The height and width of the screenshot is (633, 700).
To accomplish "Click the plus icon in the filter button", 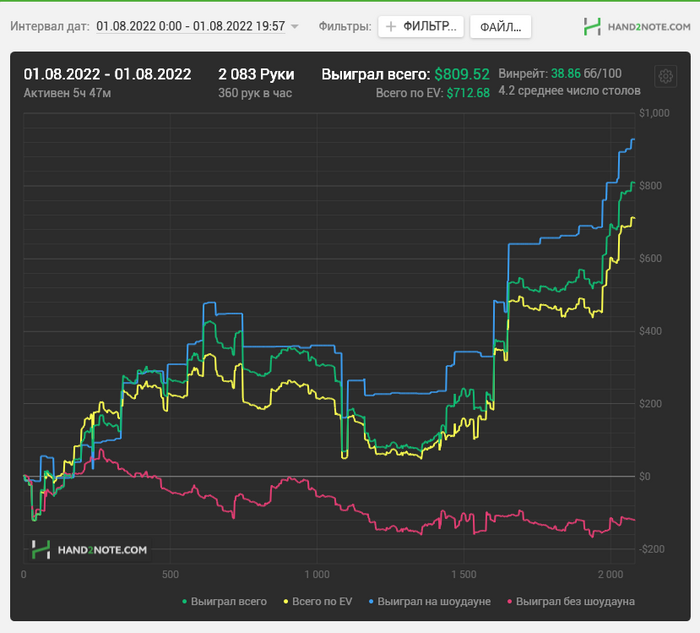I will 391,27.
